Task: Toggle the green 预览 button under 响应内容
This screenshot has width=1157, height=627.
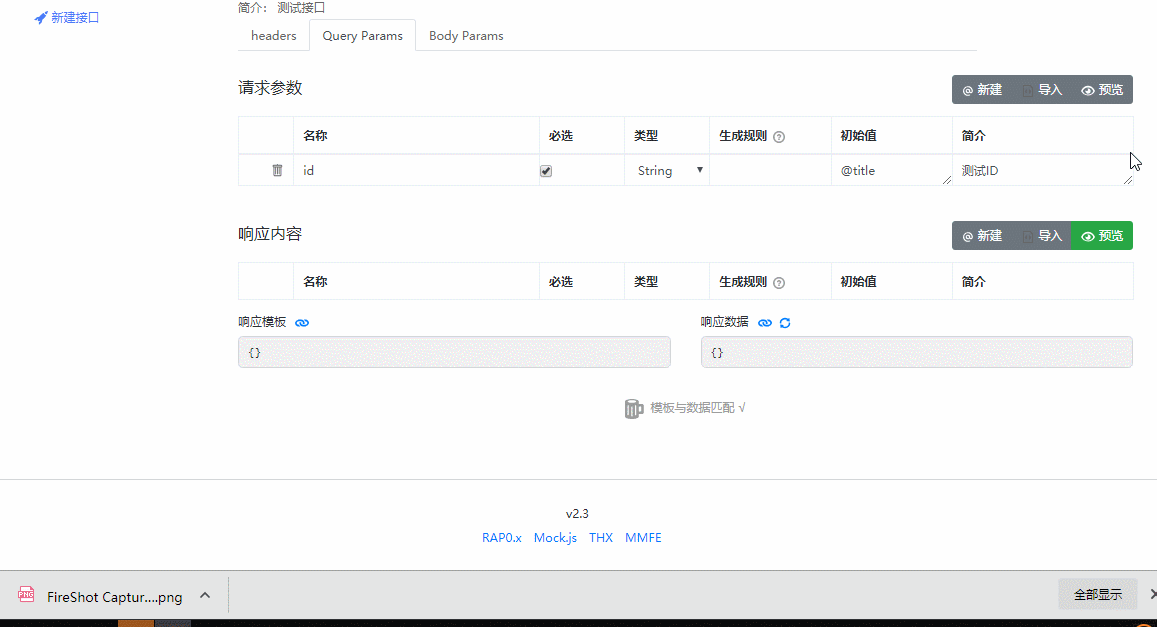Action: click(1102, 235)
